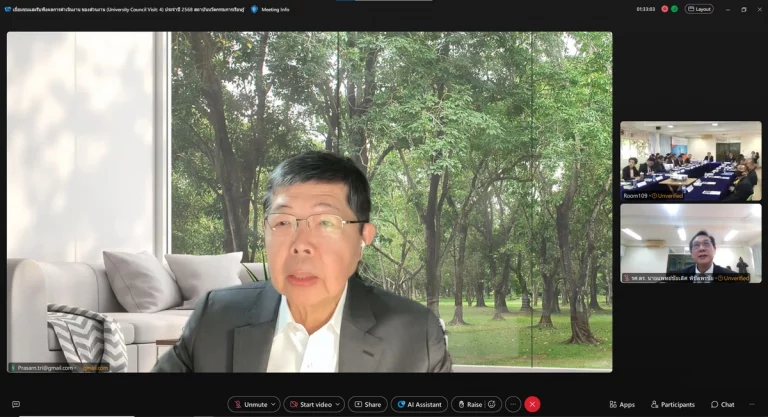Raise your hand in the meeting
Viewport: 768px width, 417px height.
(x=469, y=404)
